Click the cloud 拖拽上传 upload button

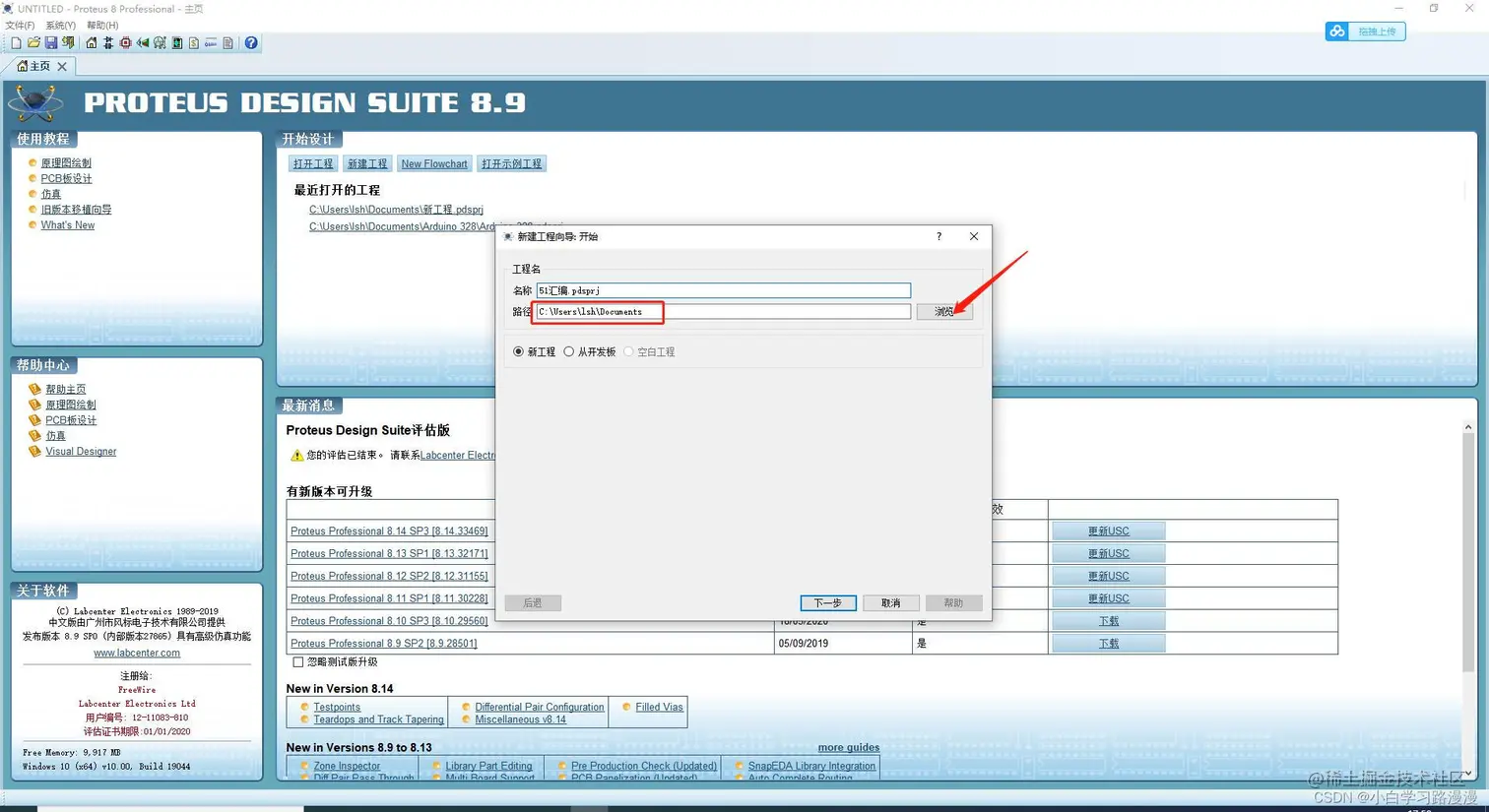(x=1365, y=31)
